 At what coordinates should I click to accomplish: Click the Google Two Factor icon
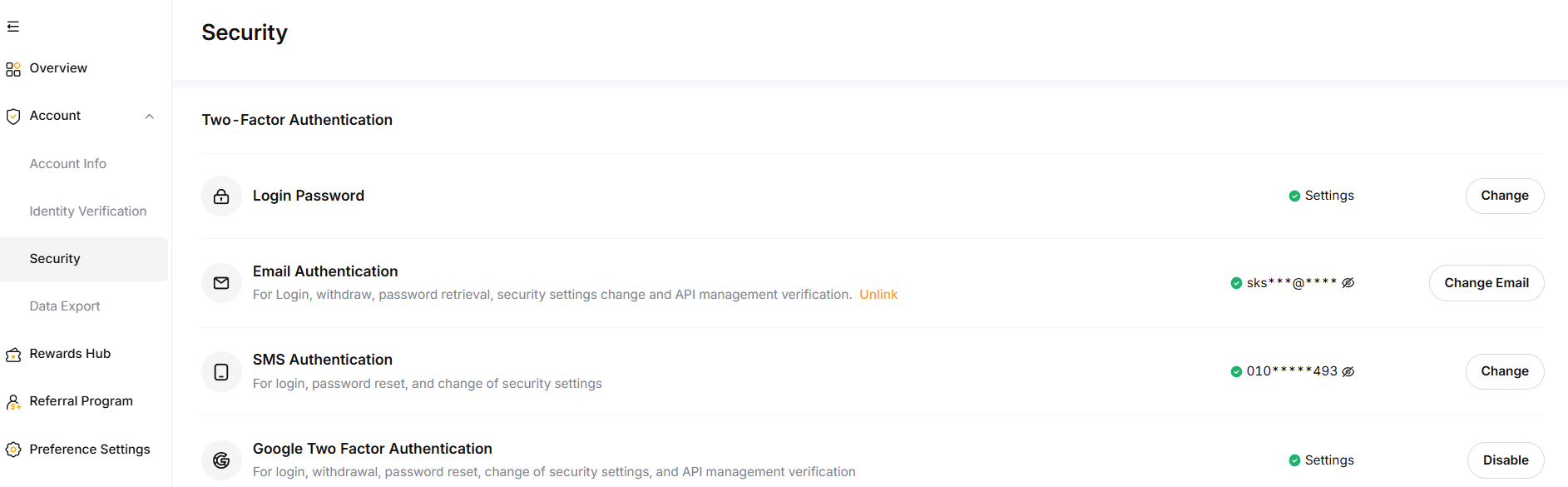point(221,460)
